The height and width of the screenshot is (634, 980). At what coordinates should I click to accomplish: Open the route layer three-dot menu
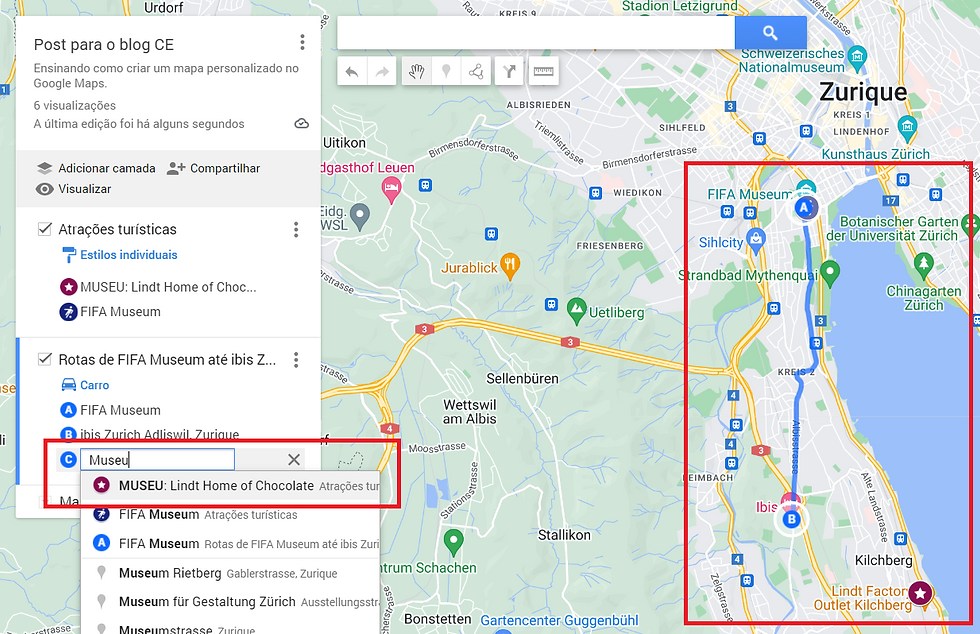click(296, 360)
